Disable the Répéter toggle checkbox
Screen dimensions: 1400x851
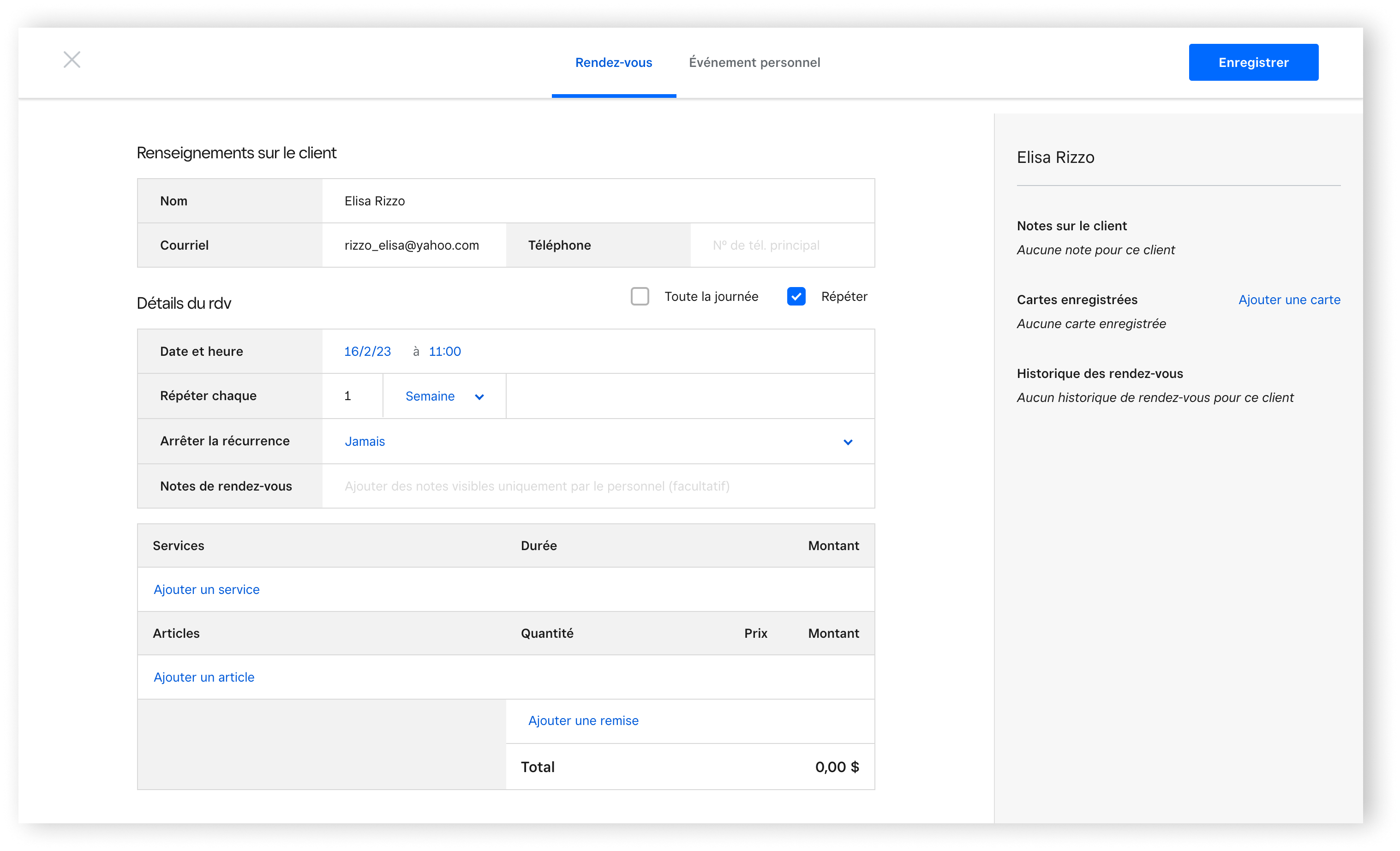pos(797,296)
